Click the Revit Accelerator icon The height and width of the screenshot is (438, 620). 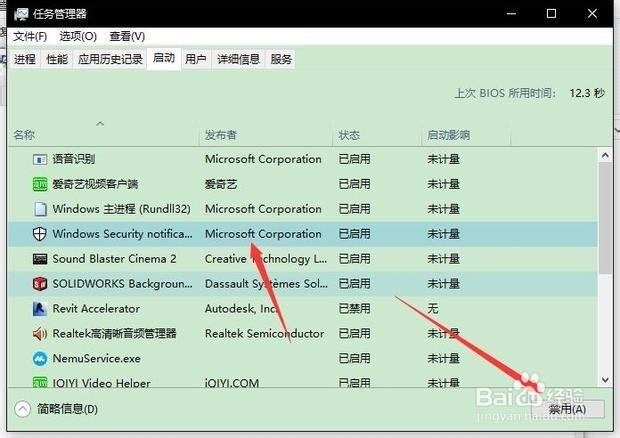40,309
